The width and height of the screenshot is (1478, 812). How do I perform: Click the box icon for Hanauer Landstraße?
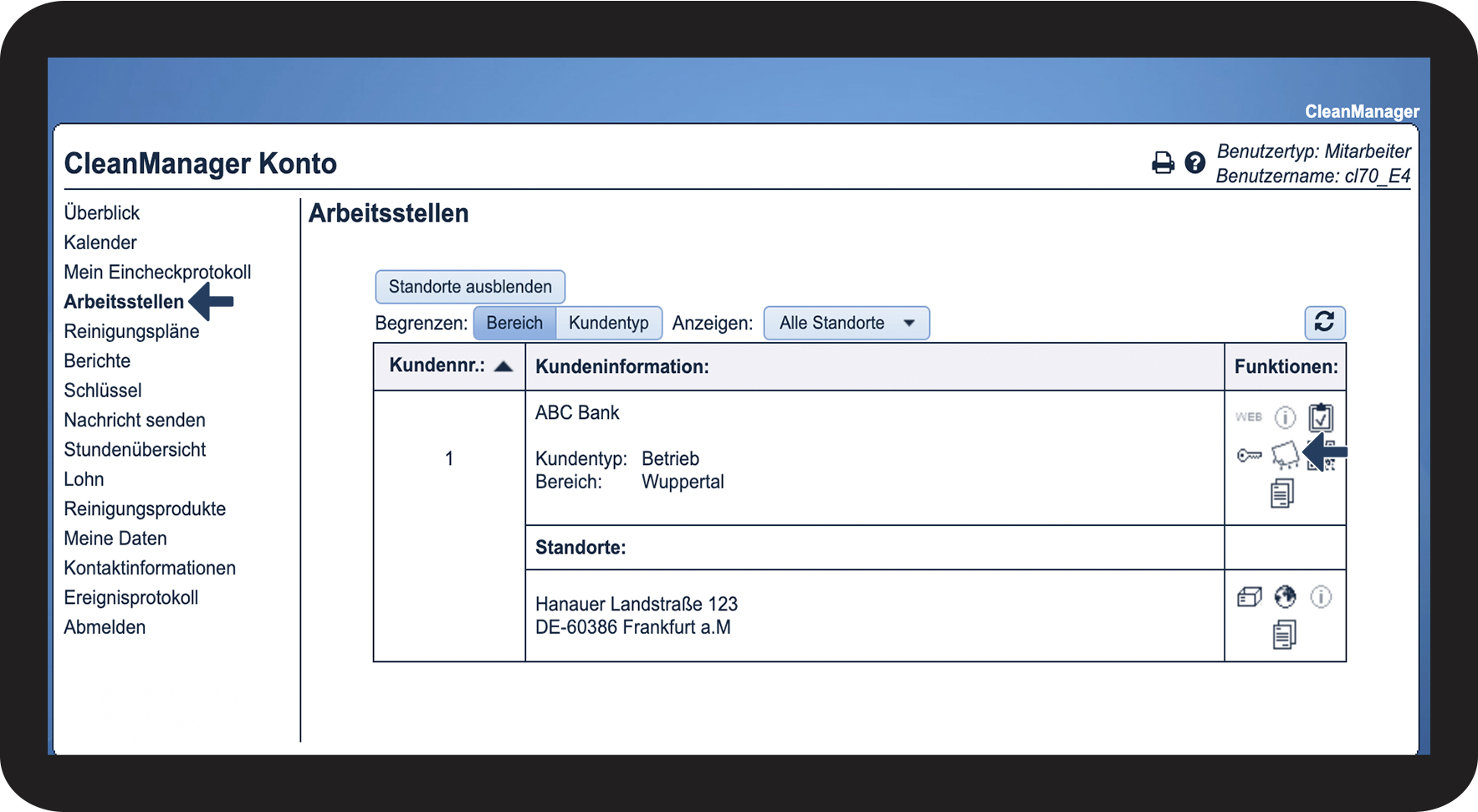[x=1249, y=597]
